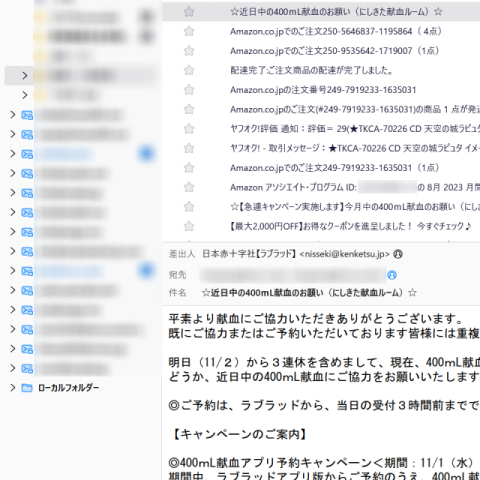
Task: Toggle star on 配達完了 delivery email
Action: (x=189, y=70)
